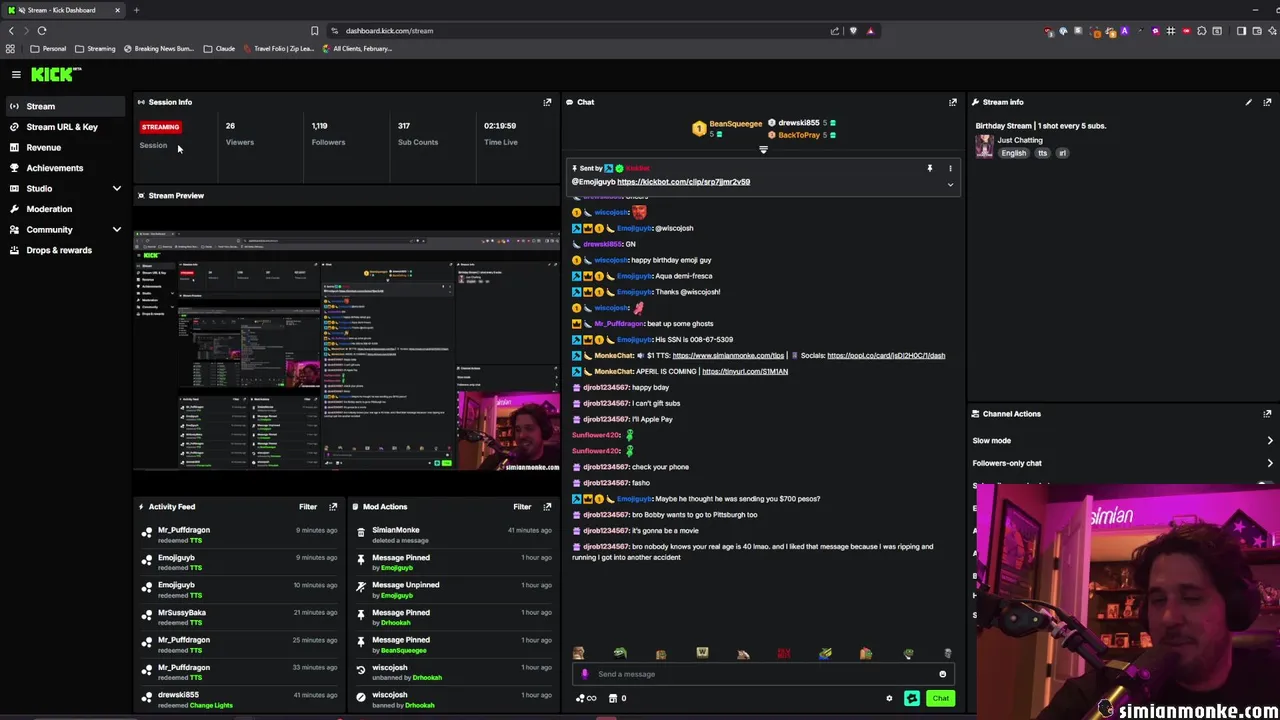The image size is (1280, 720).
Task: Select the green Pepe emote quick pick
Action: [x=620, y=653]
